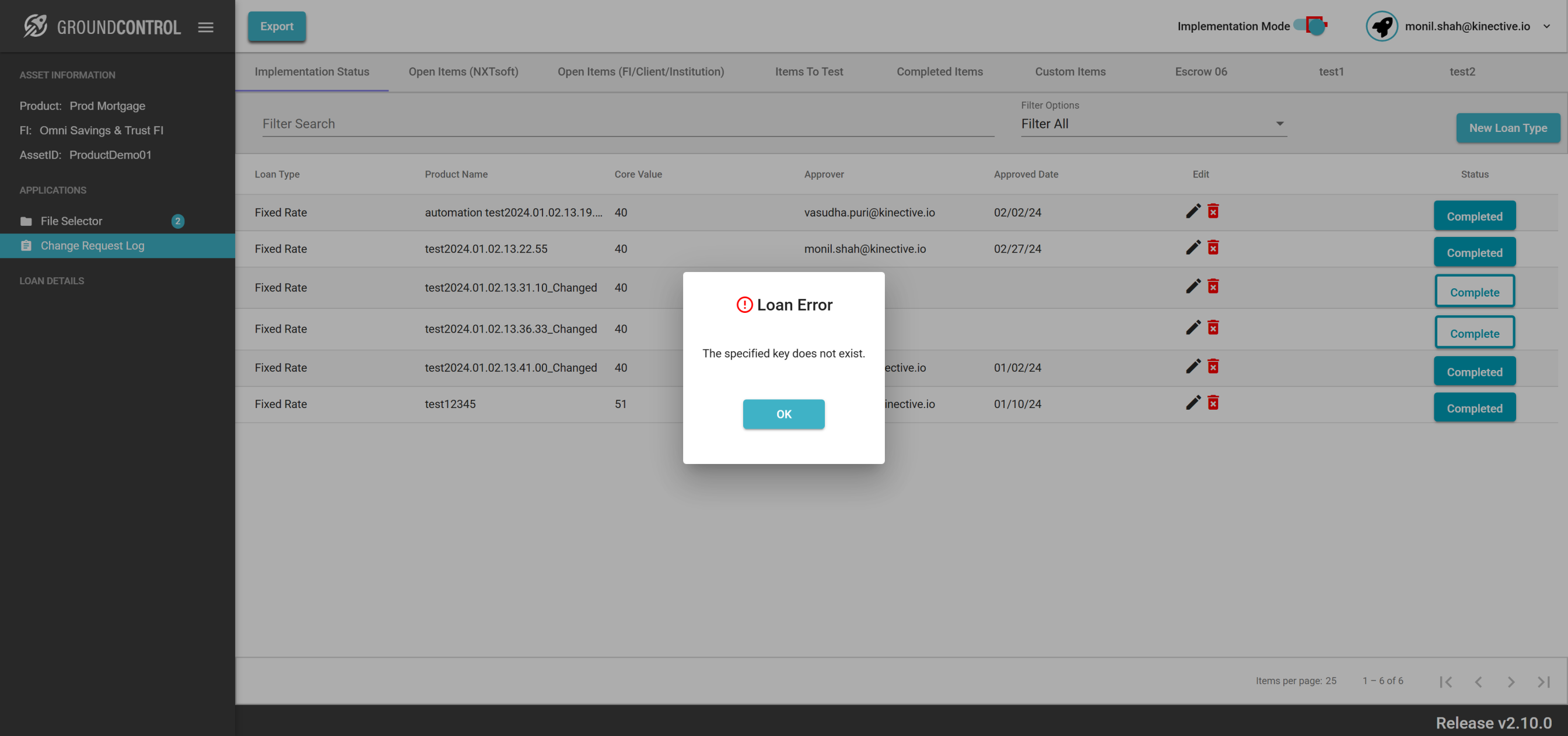Click the edit pencil for automation test row
1568x736 pixels.
(1192, 211)
